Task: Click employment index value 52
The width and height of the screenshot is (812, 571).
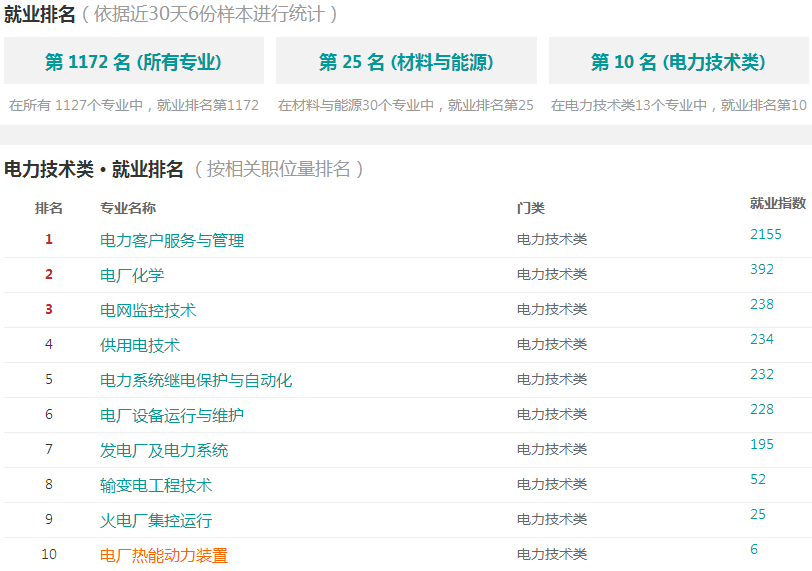Action: point(758,479)
